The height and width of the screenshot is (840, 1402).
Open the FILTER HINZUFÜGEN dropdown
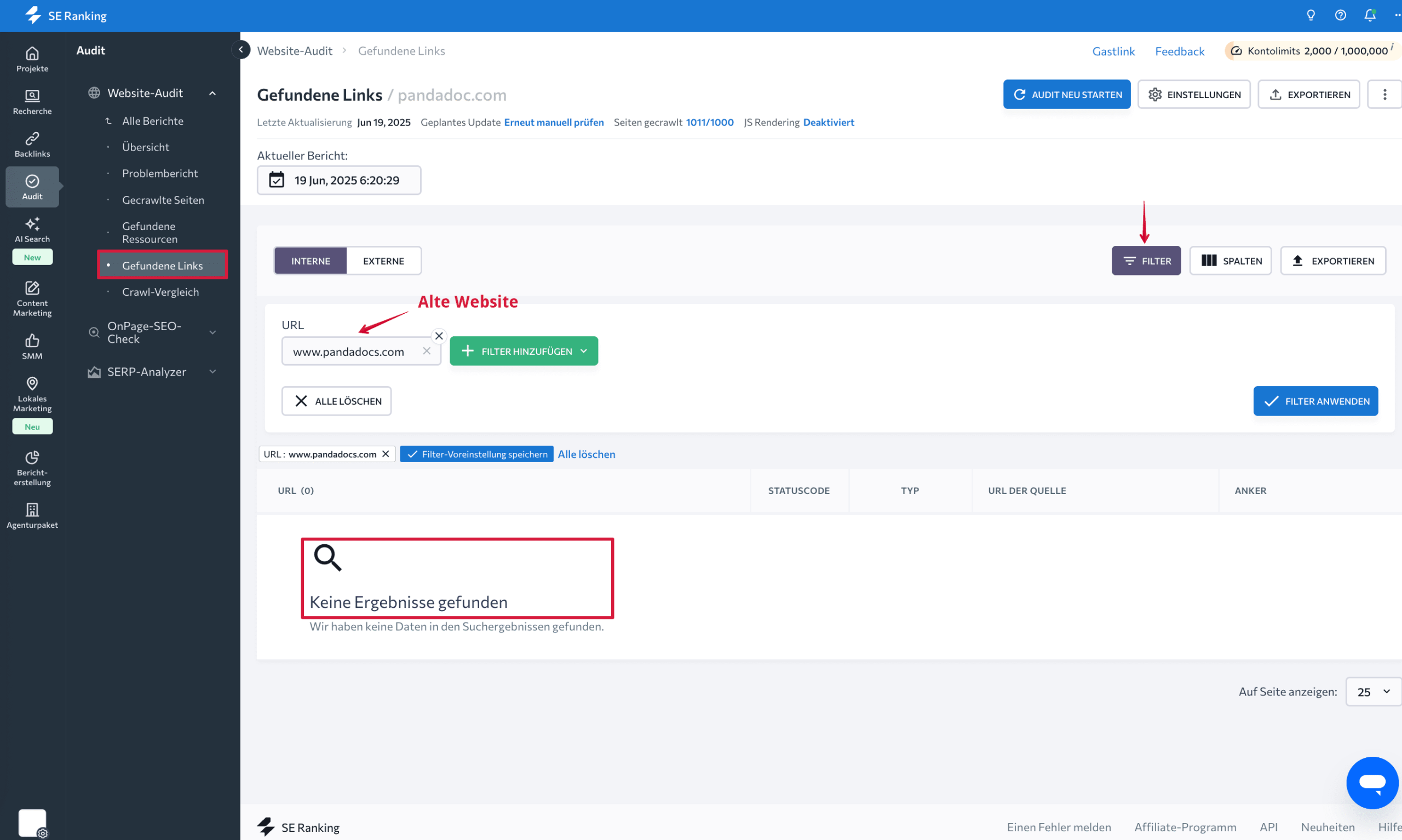[524, 351]
